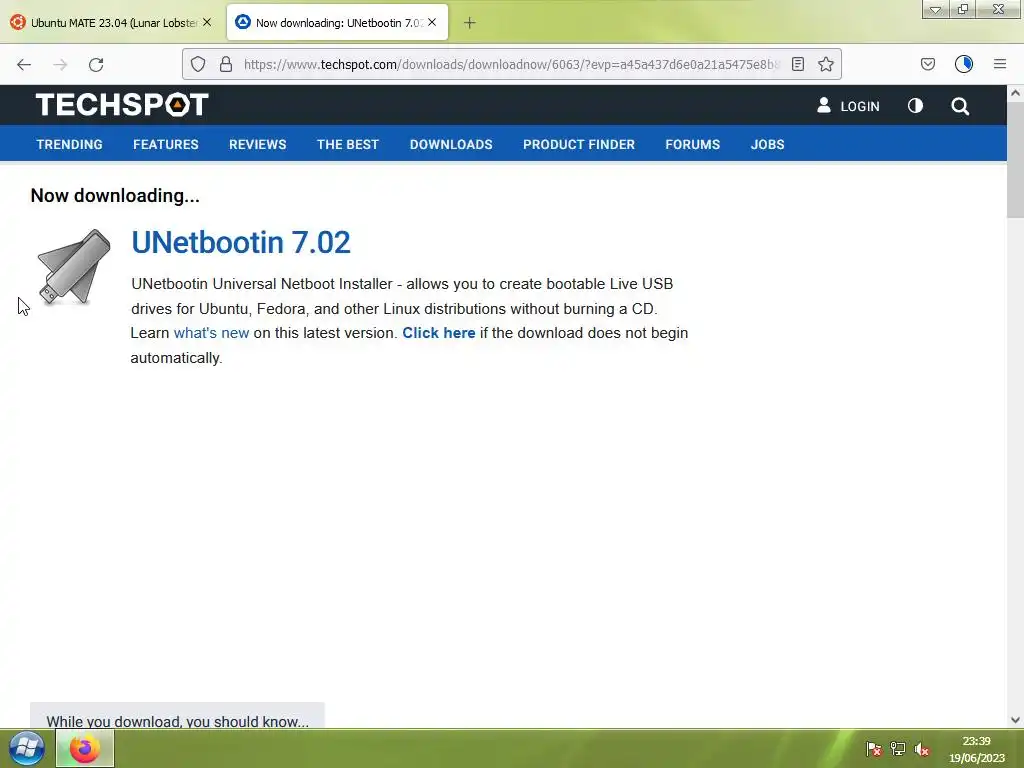The image size is (1024, 768).
Task: Open the tracking protection shield icon
Action: point(198,64)
